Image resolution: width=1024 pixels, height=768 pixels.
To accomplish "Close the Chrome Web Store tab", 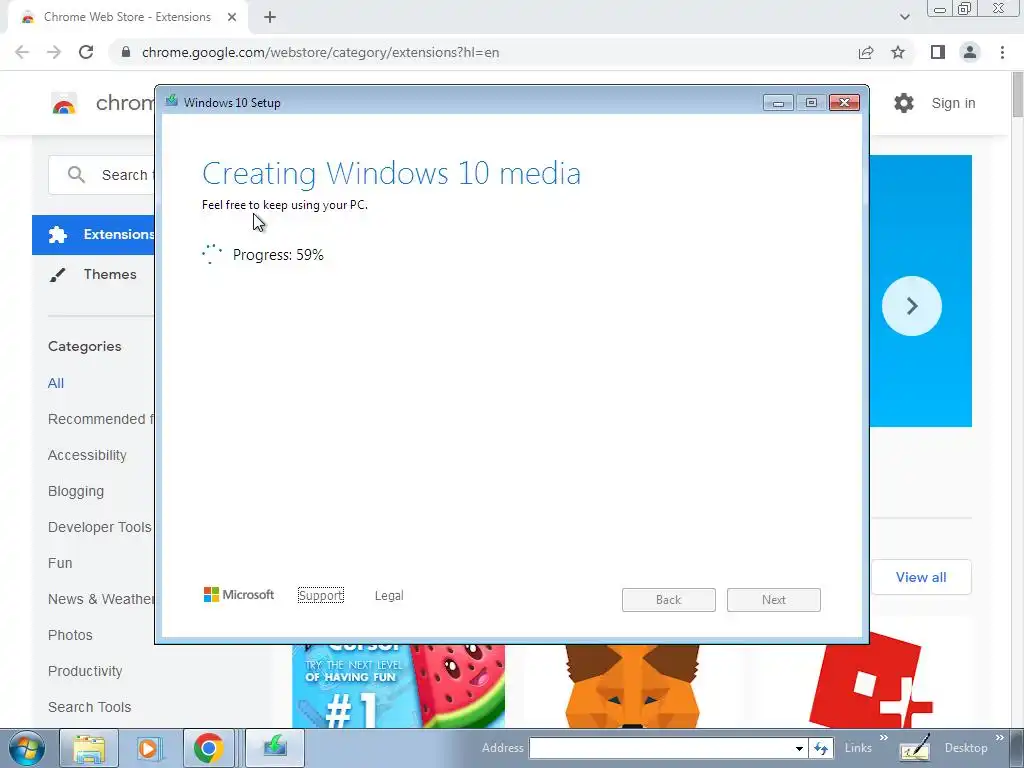I will [232, 17].
